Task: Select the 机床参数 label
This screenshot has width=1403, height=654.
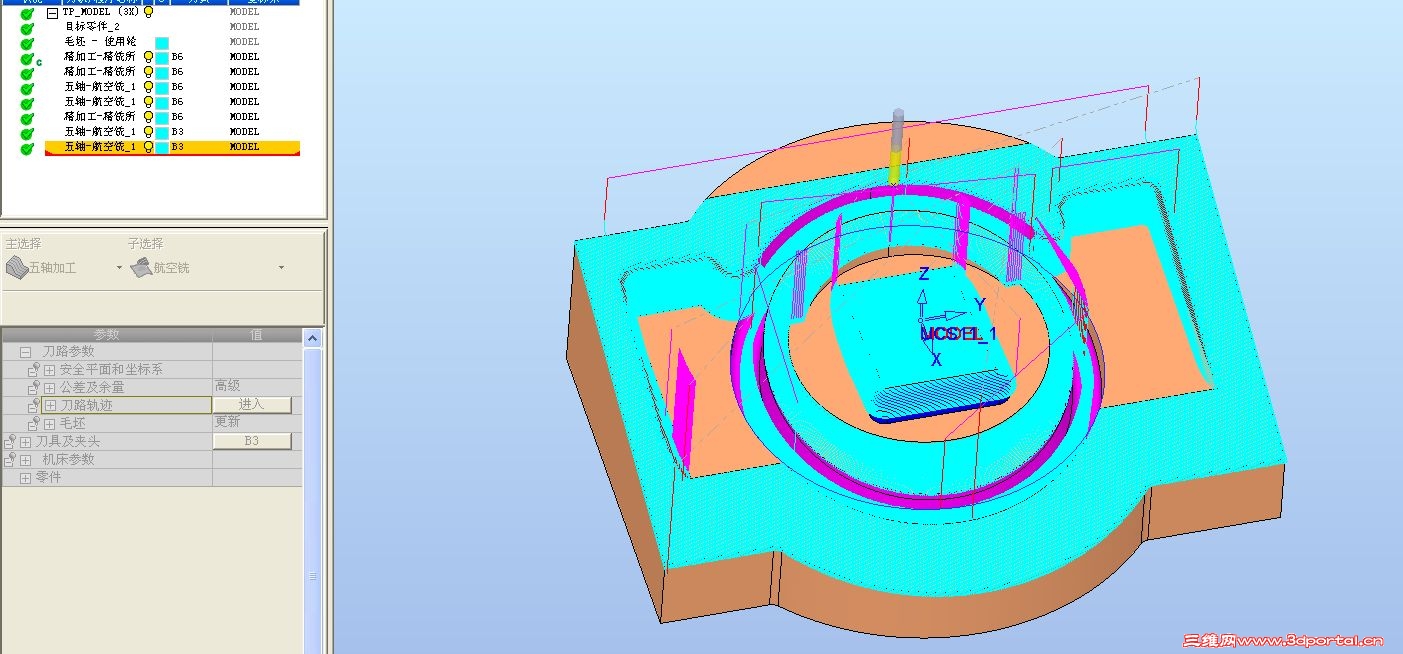Action: tap(68, 460)
